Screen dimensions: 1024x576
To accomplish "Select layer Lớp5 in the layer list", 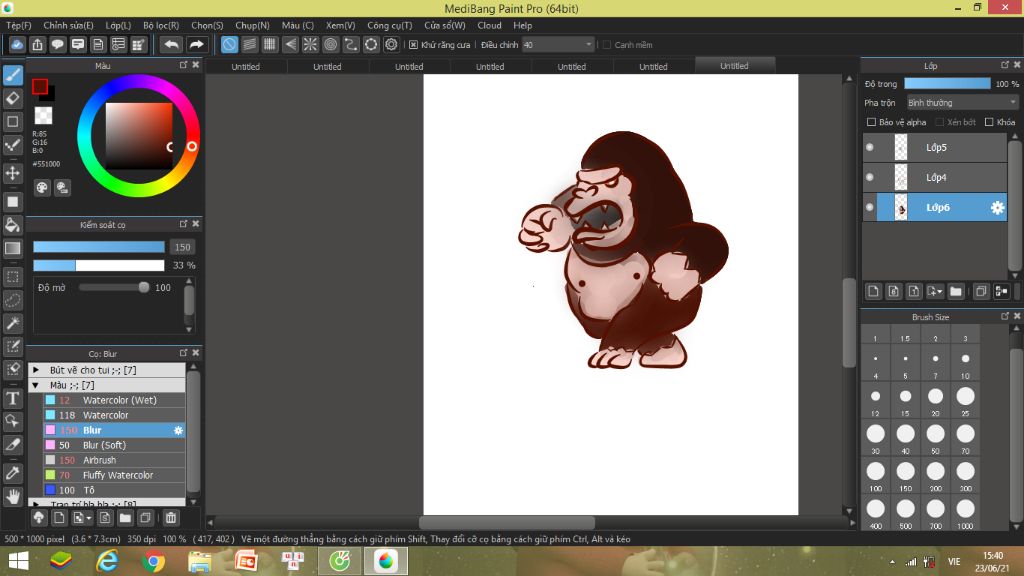I will click(x=935, y=148).
